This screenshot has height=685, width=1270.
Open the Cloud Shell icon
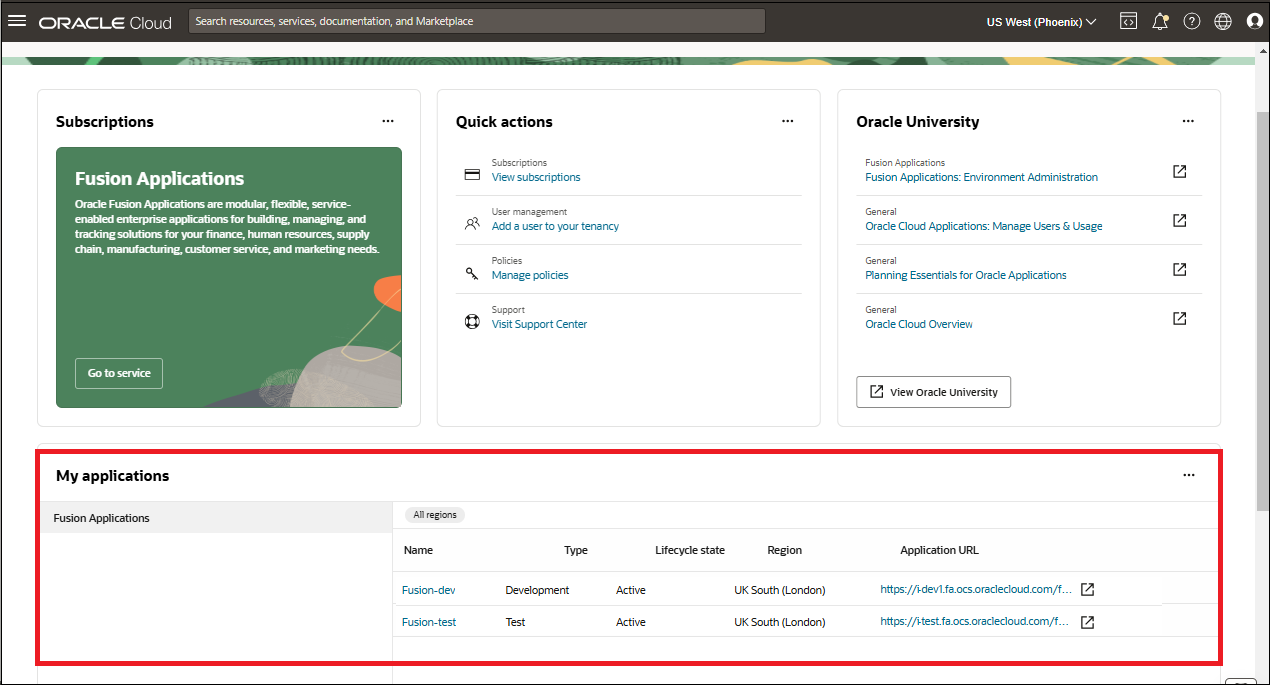point(1128,20)
